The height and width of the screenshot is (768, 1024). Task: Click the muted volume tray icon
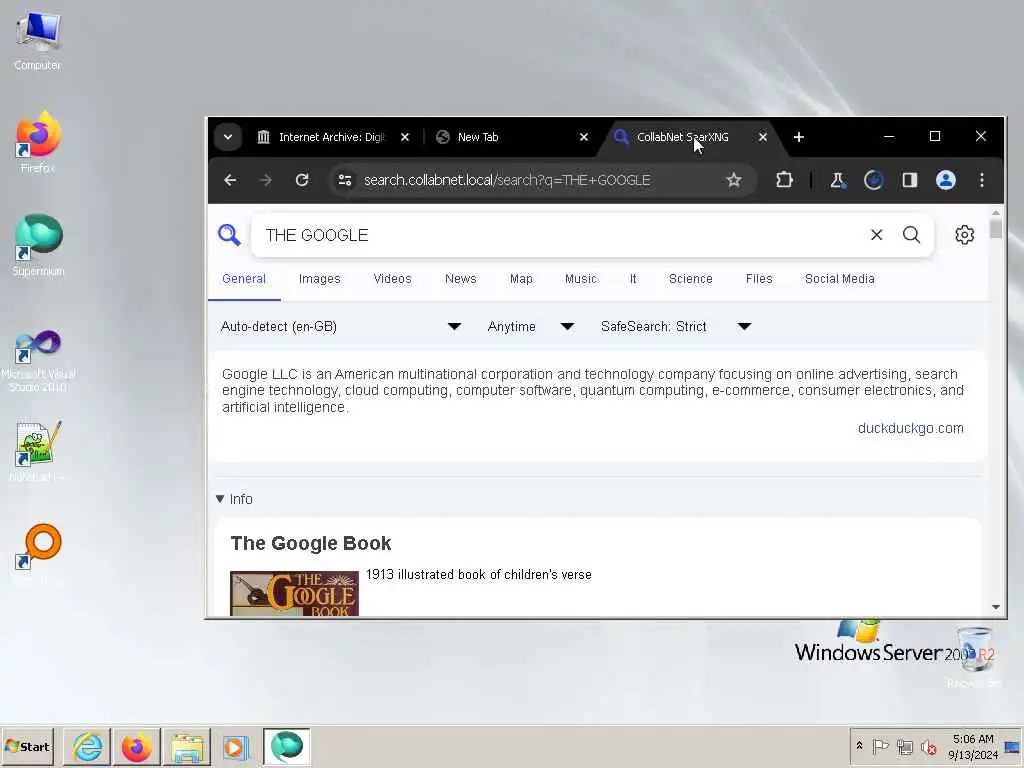(x=928, y=746)
